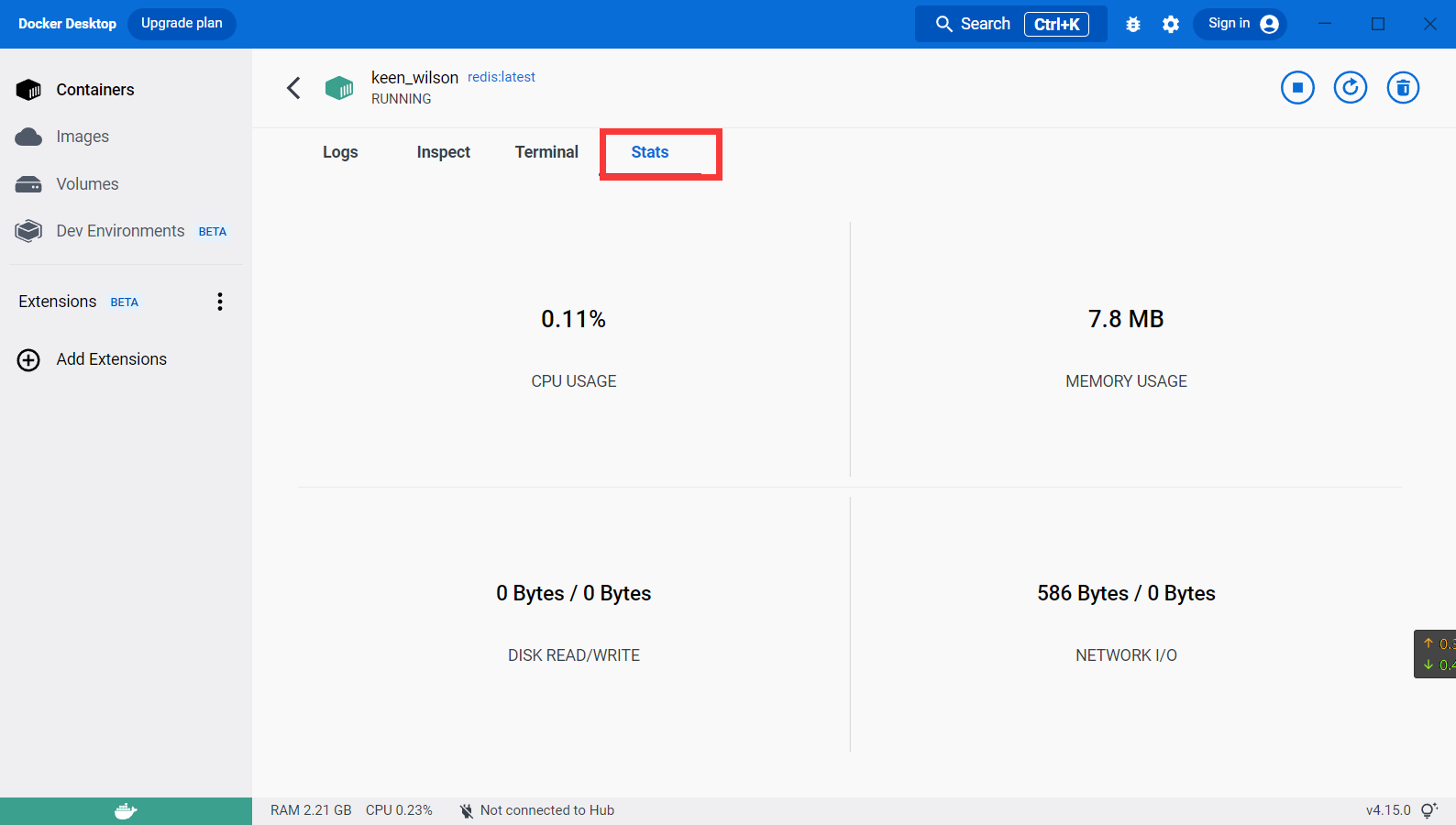Open the redis:latest image link
Image resolution: width=1456 pixels, height=825 pixels.
502,77
